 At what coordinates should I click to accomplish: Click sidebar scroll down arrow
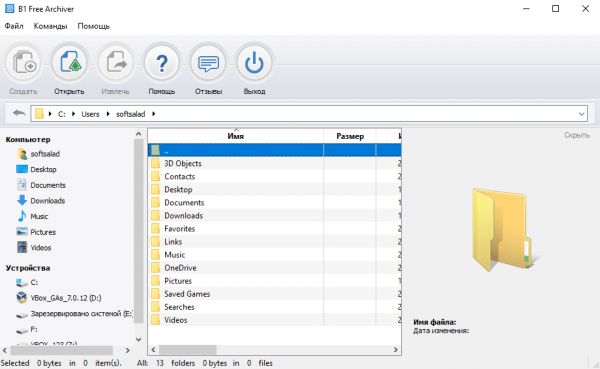tap(139, 339)
